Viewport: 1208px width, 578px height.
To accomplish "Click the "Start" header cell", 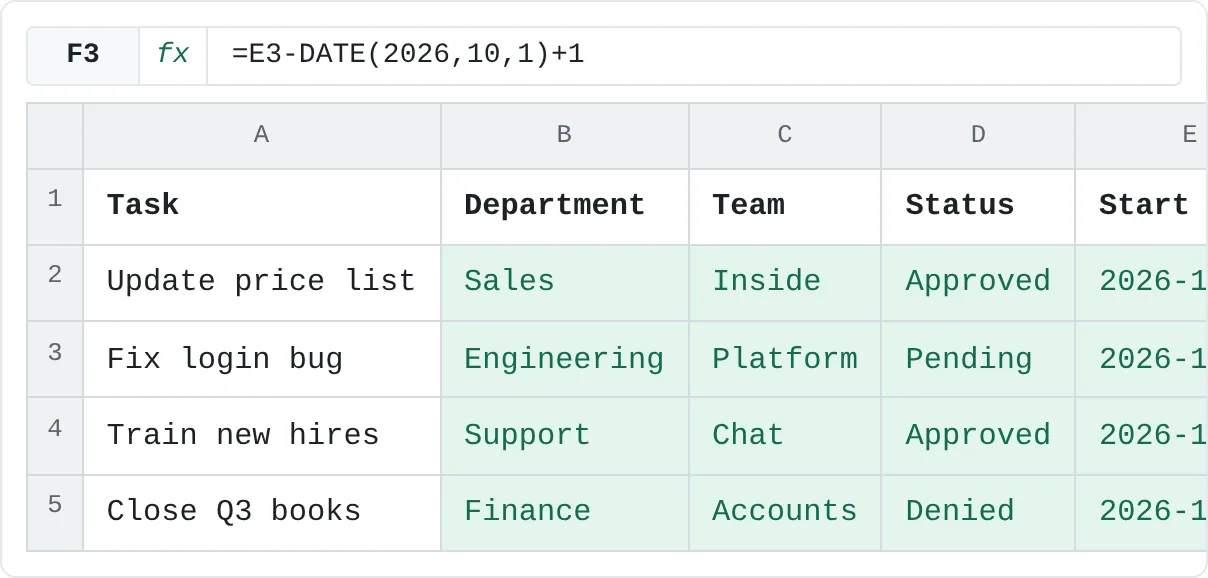I will click(x=1142, y=207).
